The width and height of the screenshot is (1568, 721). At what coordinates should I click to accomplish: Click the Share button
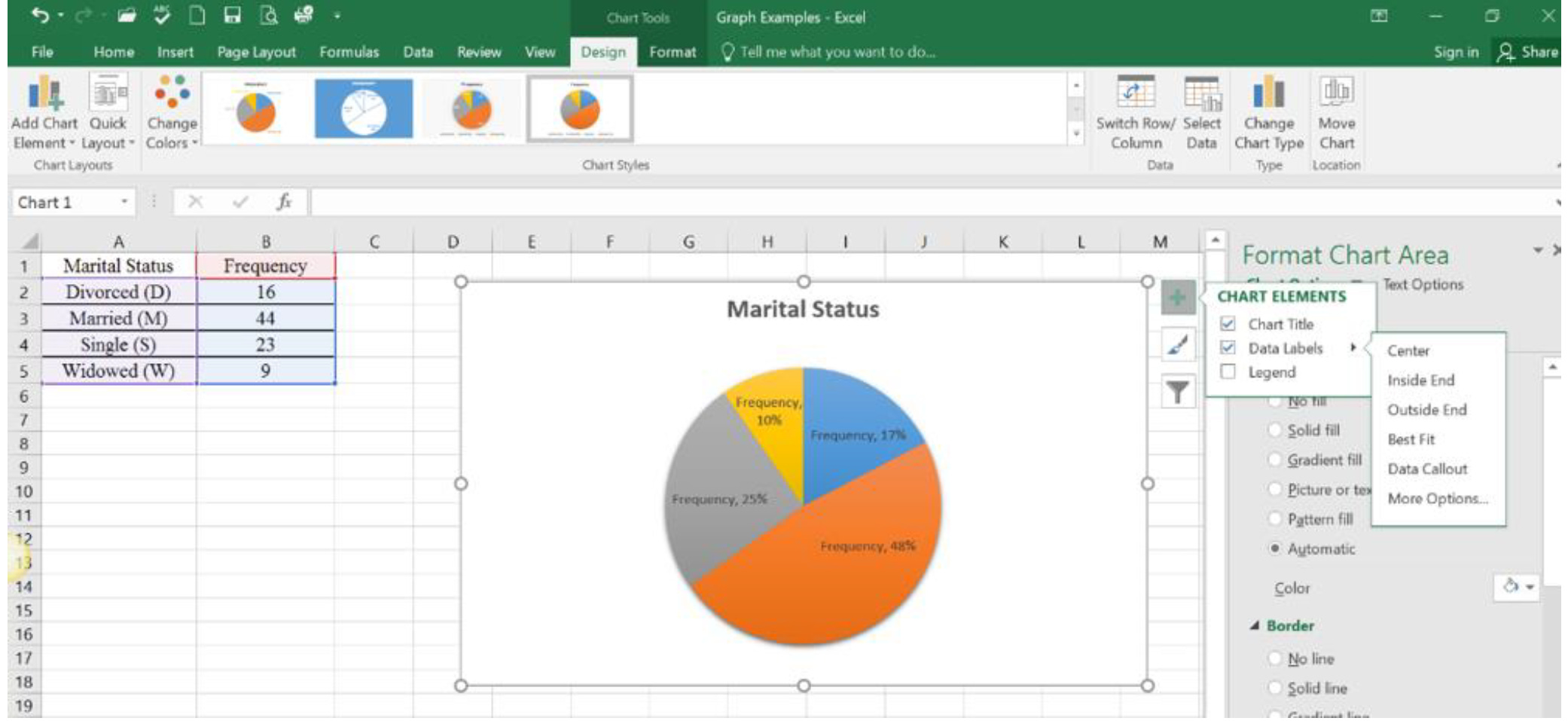point(1529,52)
